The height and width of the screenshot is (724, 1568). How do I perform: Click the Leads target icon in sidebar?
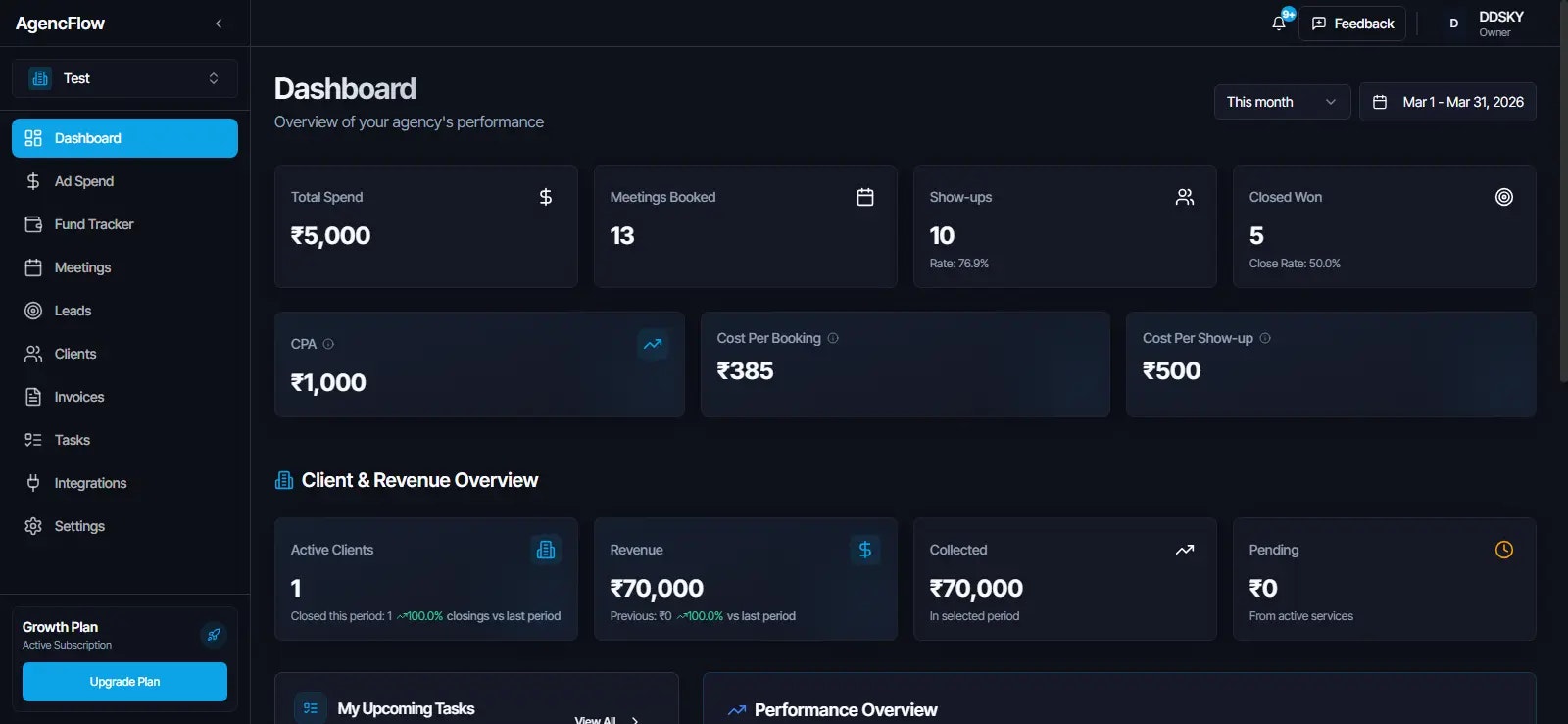(x=33, y=311)
